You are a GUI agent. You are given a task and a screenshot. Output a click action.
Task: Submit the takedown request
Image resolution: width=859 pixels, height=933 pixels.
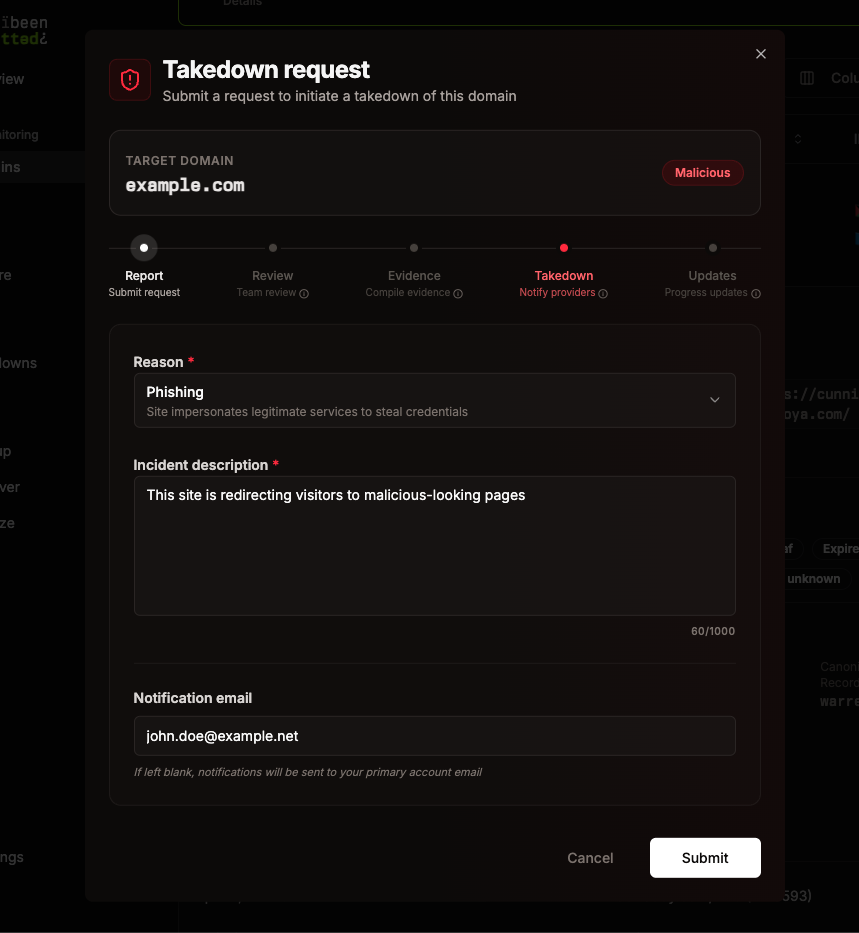(705, 857)
